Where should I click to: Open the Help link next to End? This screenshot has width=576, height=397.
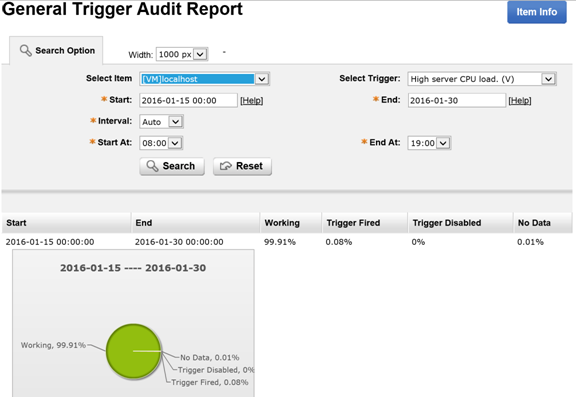(520, 101)
